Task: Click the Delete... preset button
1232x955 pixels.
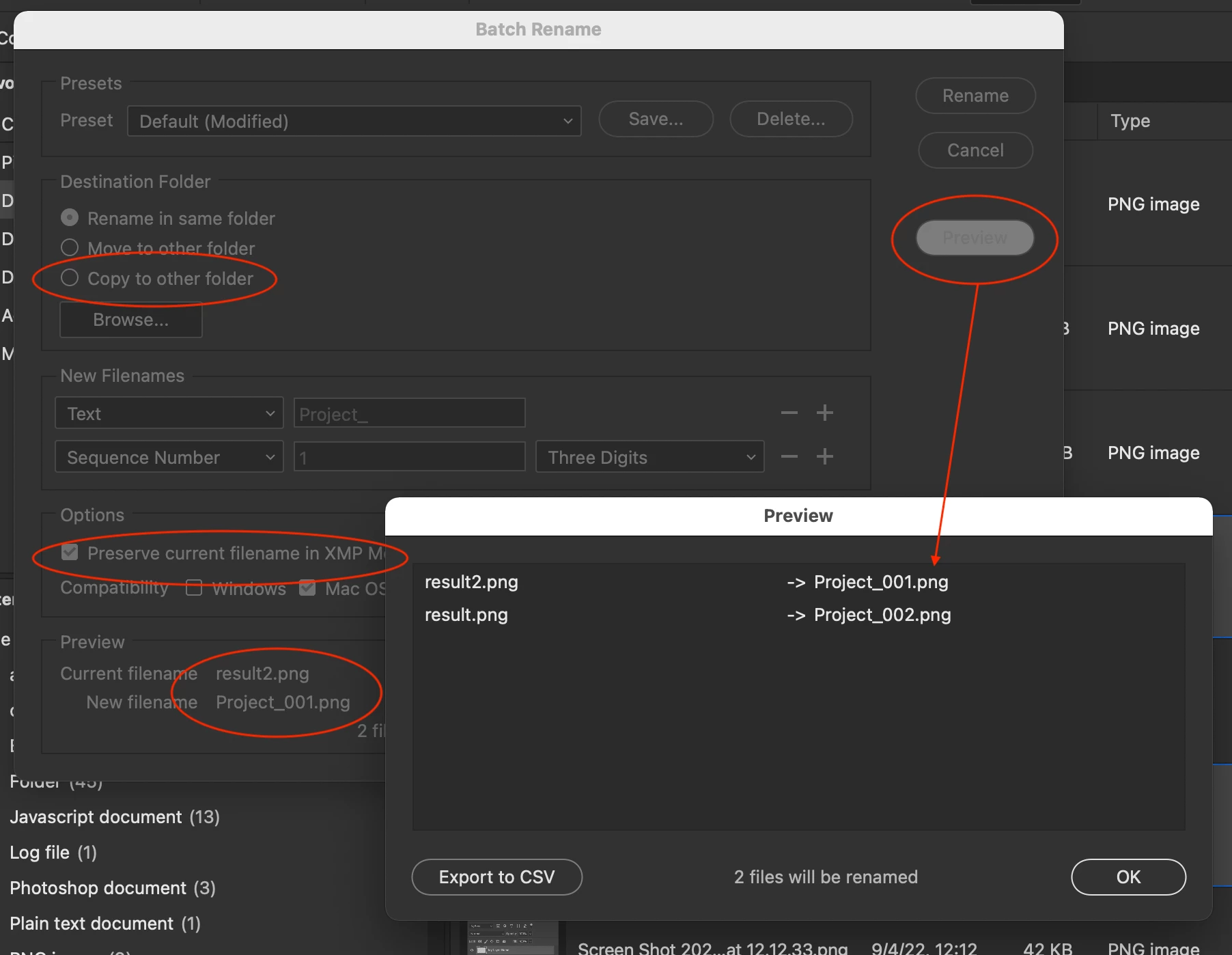Action: (791, 119)
